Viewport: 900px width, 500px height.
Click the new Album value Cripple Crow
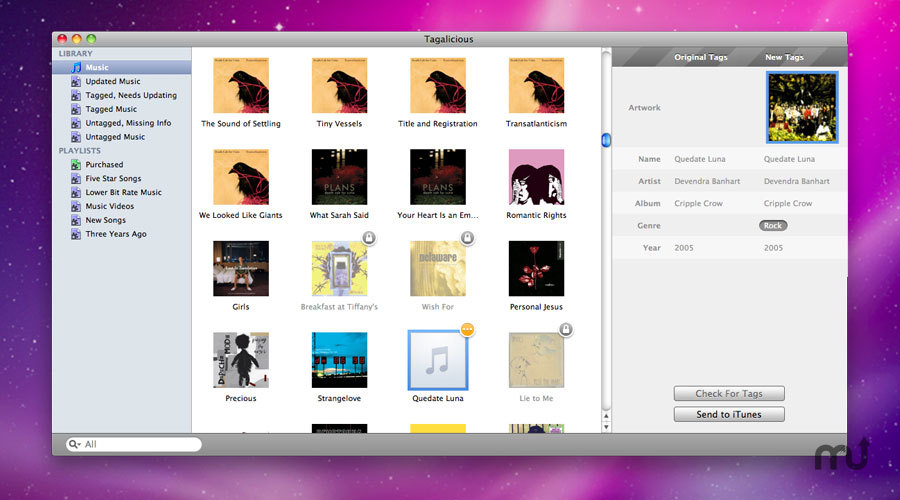point(788,203)
